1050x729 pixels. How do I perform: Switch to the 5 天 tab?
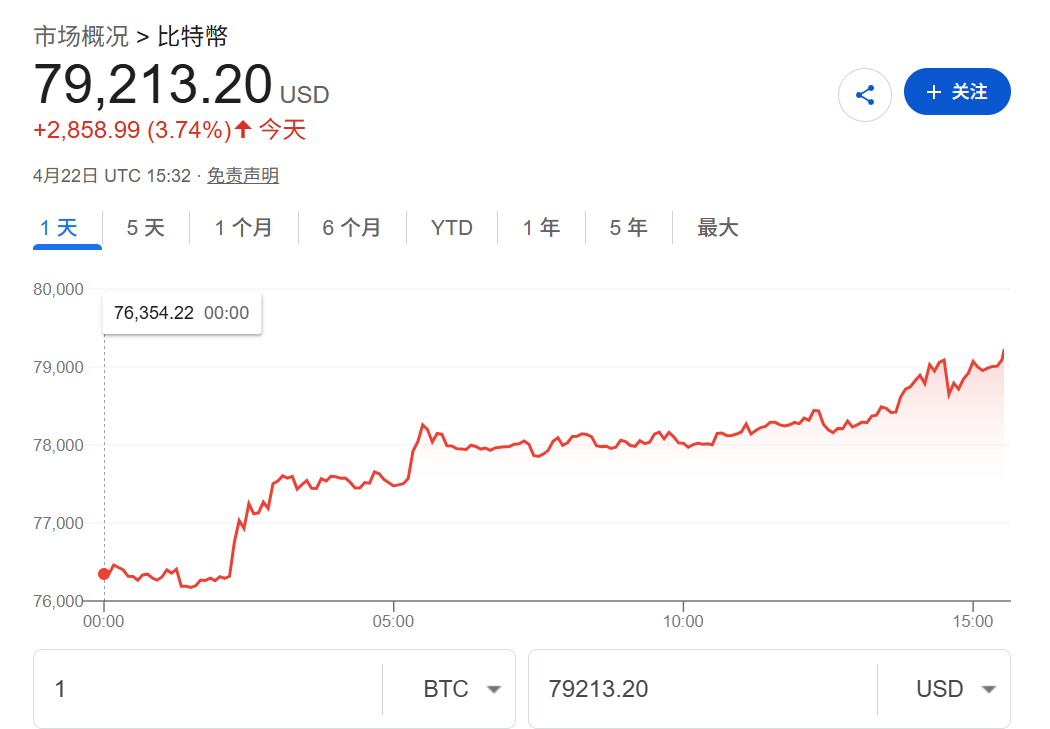point(145,228)
